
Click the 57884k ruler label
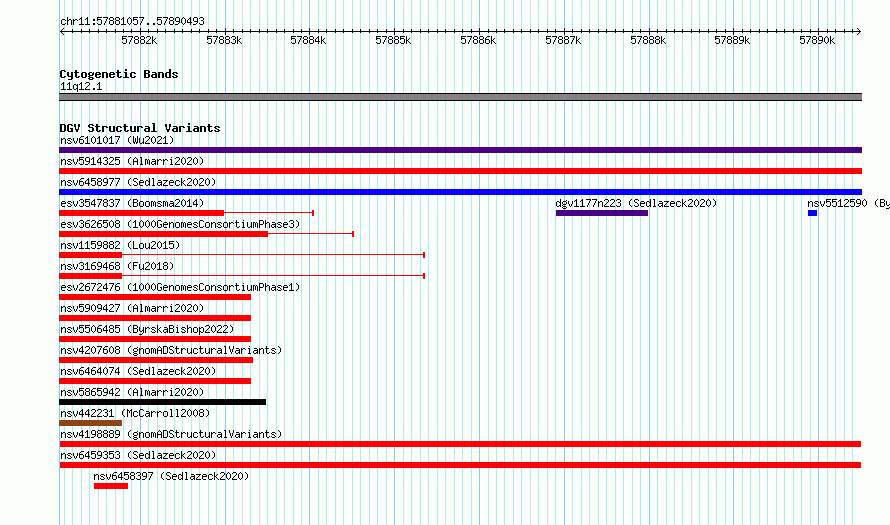point(308,40)
